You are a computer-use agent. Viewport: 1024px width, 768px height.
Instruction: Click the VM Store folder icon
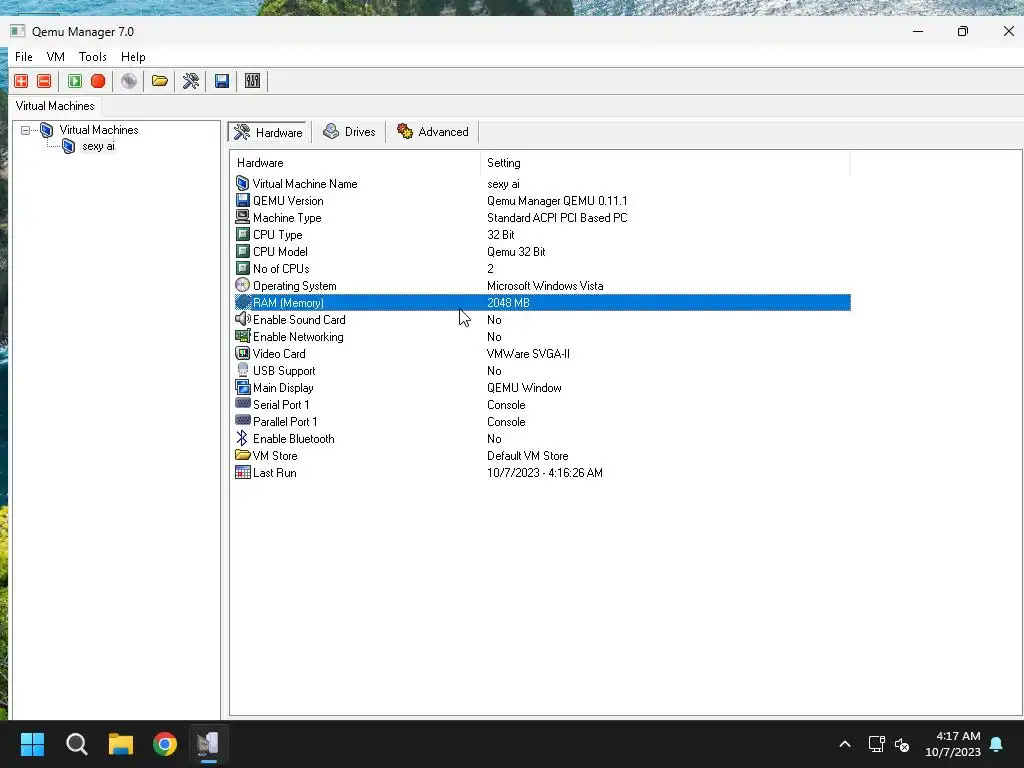point(243,455)
